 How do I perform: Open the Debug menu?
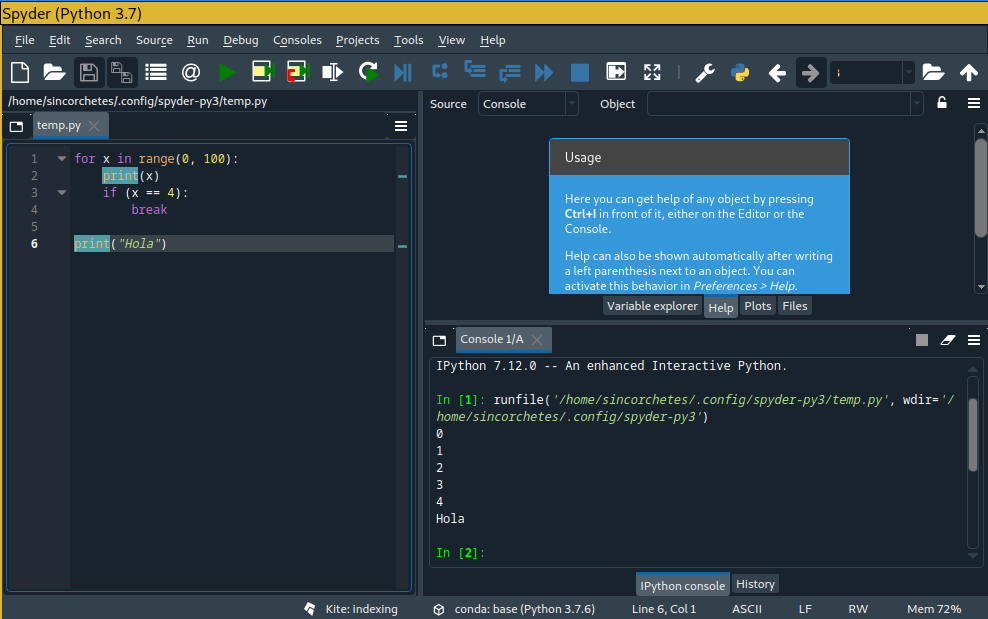240,40
